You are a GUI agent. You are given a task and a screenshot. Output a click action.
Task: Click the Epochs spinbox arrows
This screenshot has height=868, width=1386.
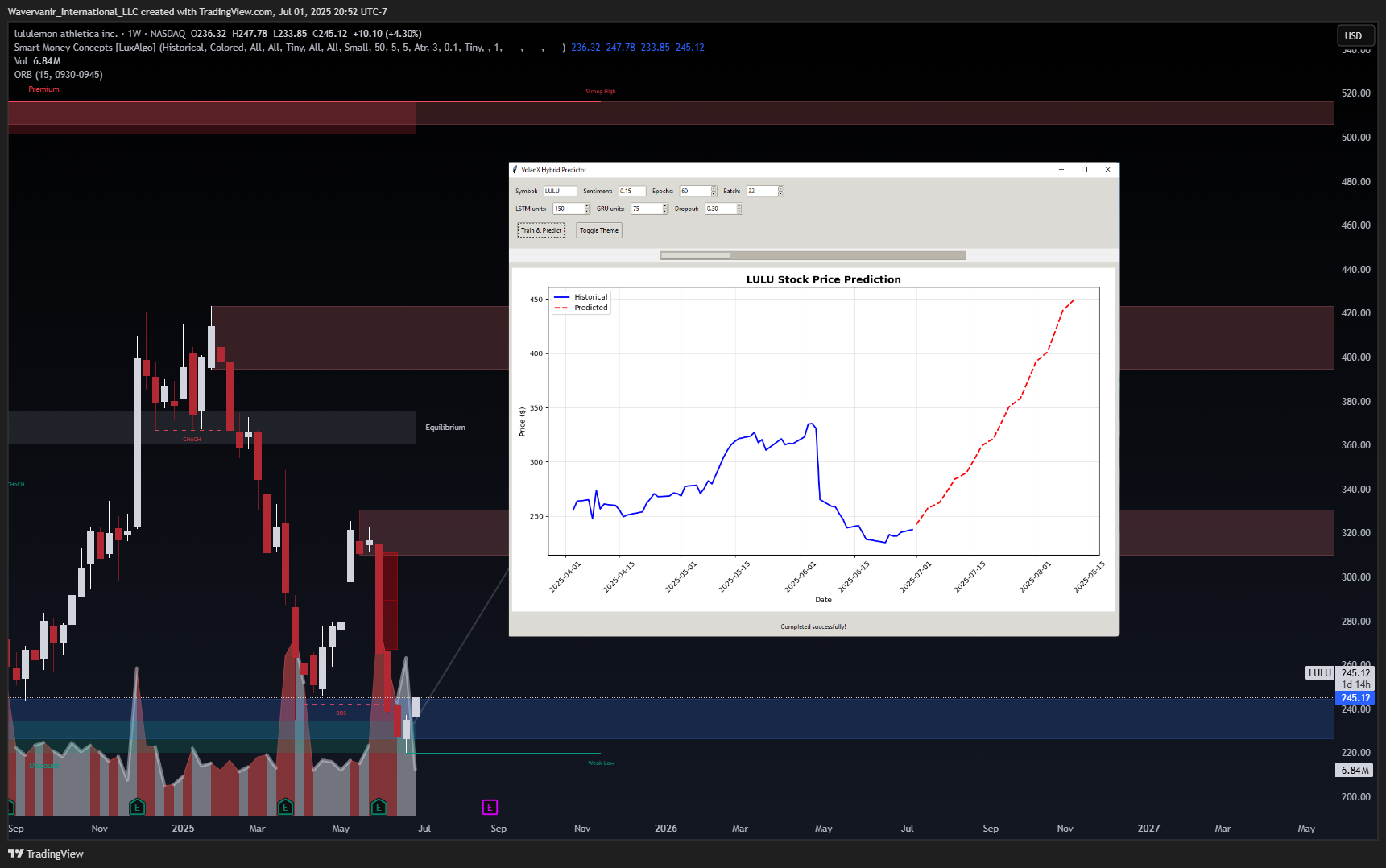click(x=714, y=191)
